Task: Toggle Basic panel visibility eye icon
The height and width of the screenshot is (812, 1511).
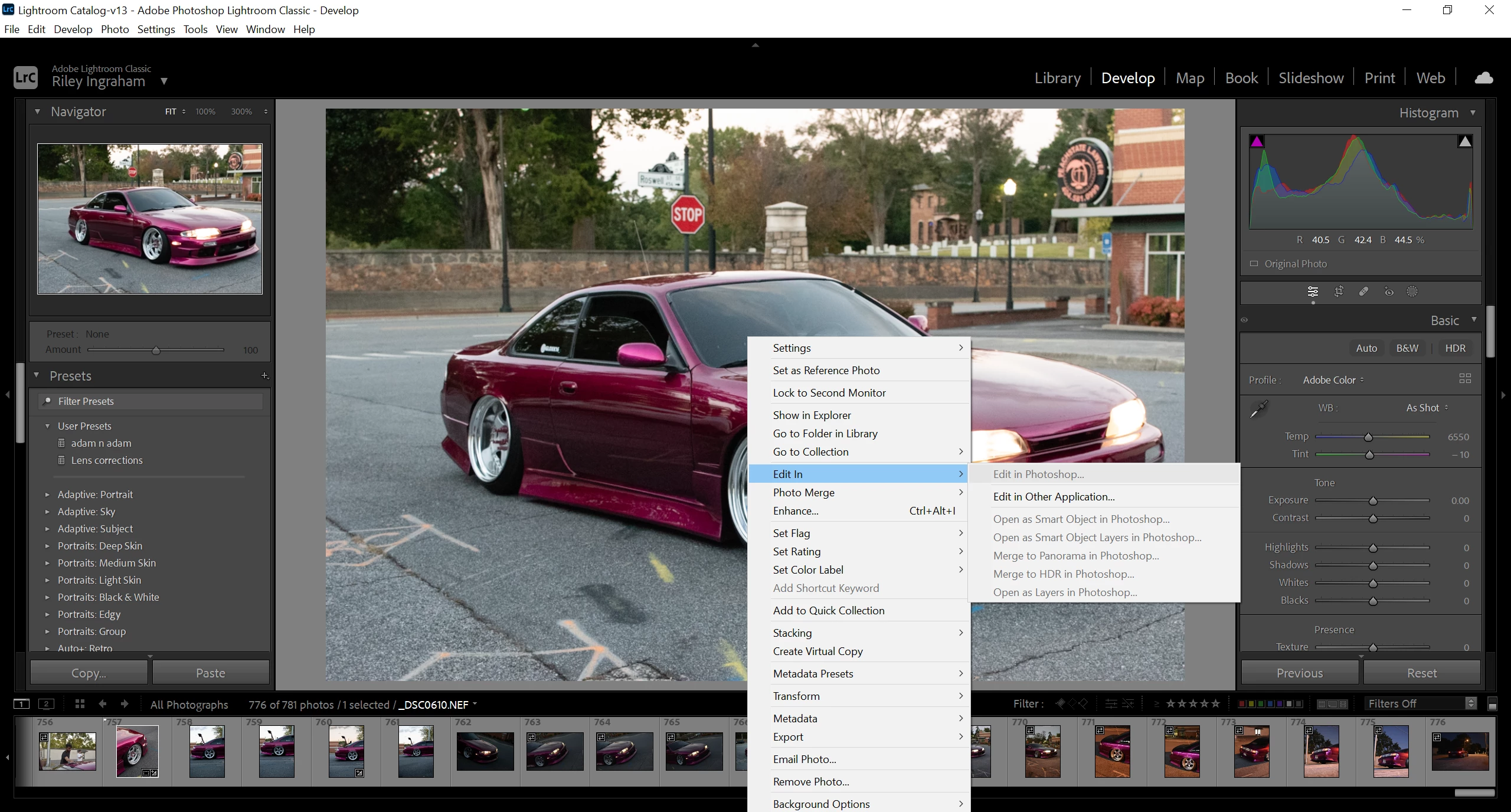Action: pos(1244,320)
